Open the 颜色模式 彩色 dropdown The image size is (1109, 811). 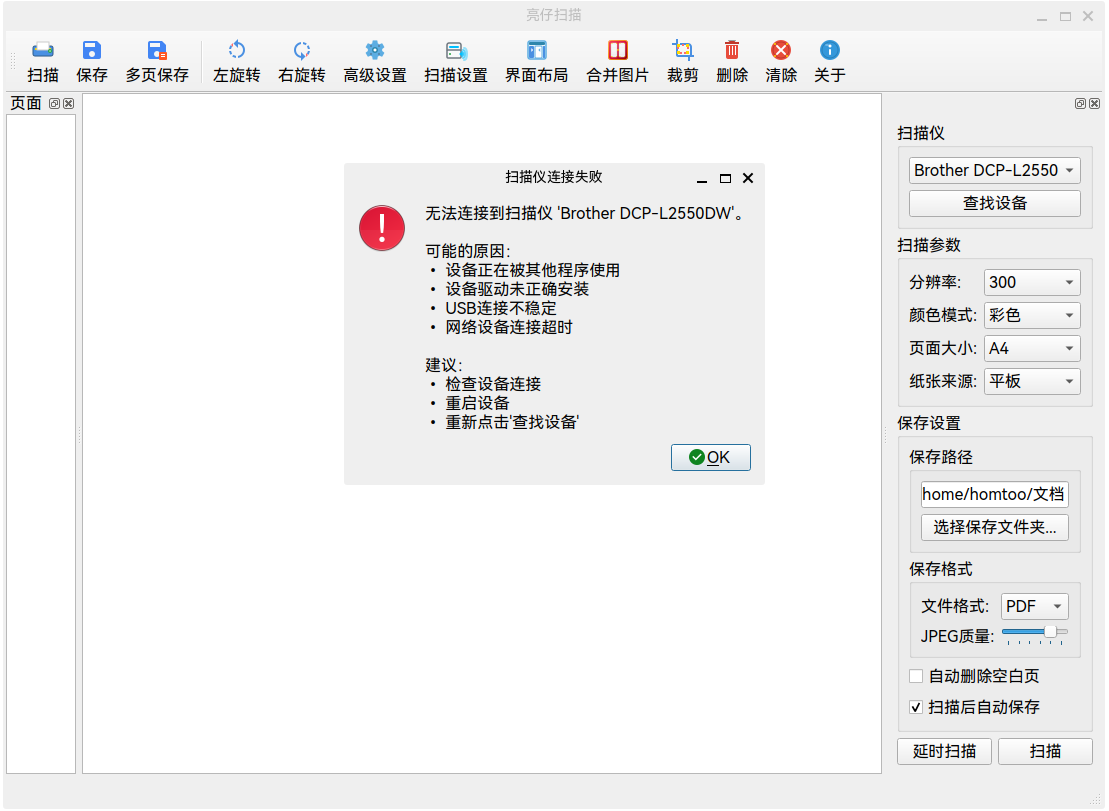click(x=1032, y=315)
